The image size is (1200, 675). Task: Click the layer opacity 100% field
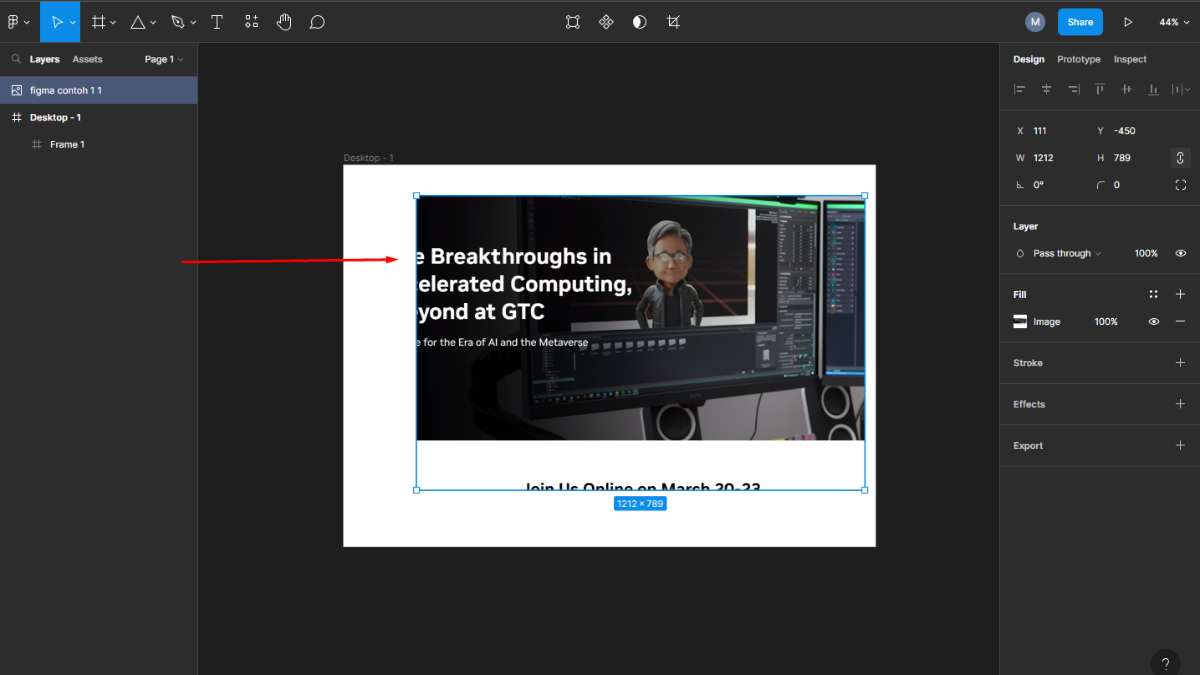click(1146, 254)
